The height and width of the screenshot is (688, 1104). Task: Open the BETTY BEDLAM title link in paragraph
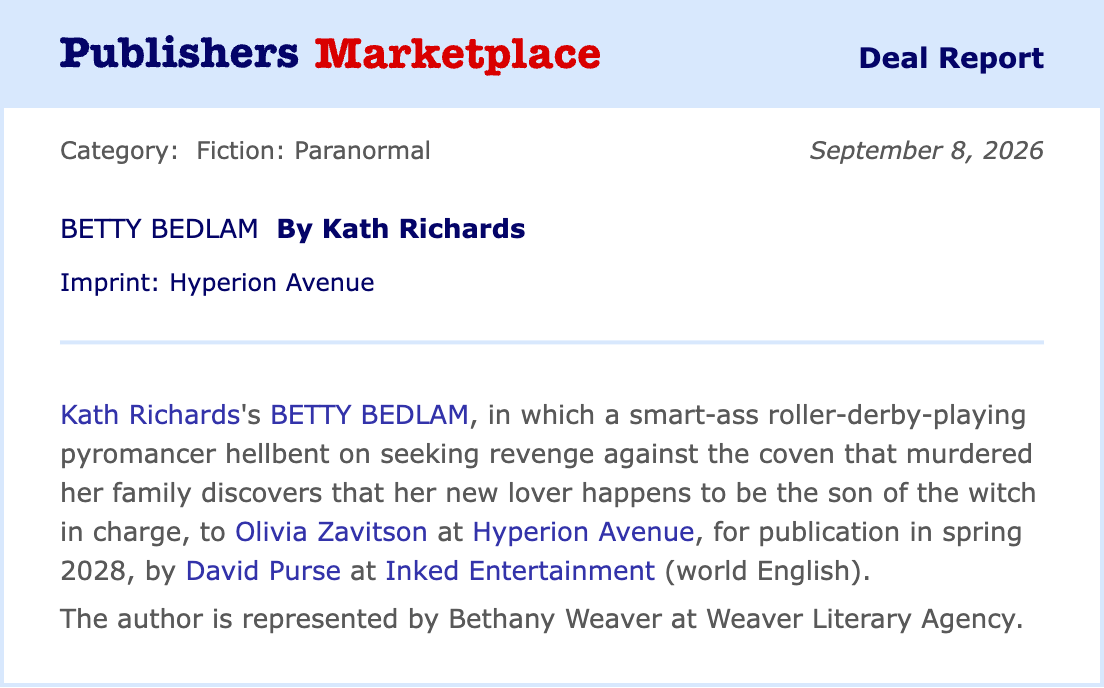point(370,415)
